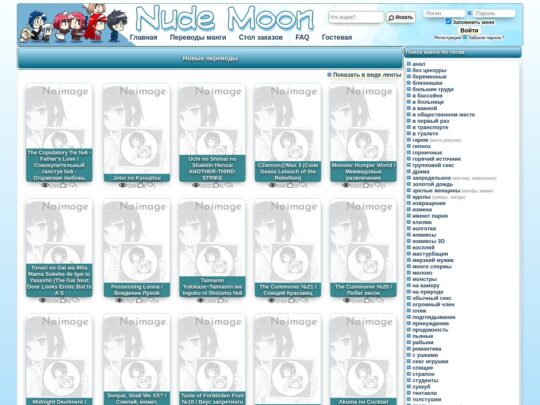Viewport: 540px width, 405px height.
Task: Open the Стол заказов menu item
Action: click(x=261, y=37)
